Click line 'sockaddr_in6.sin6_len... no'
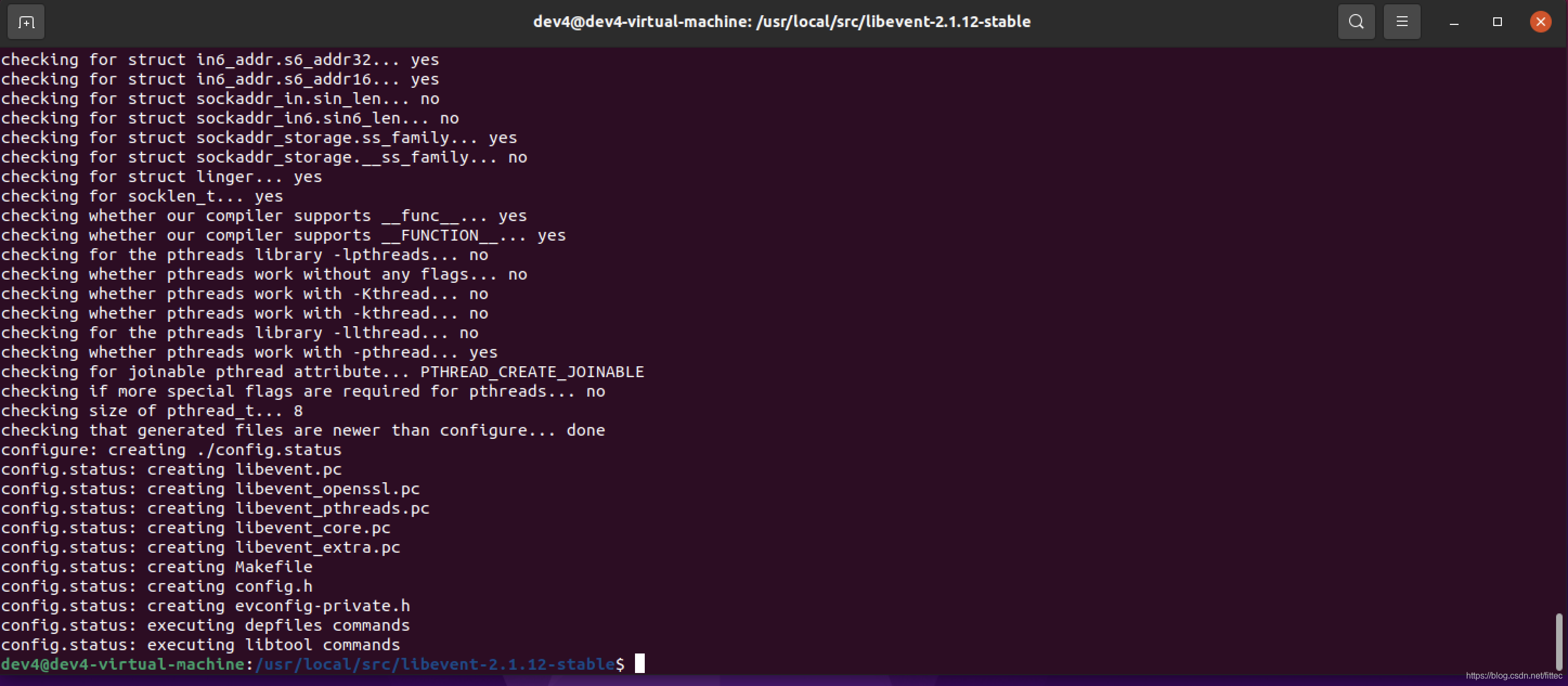The height and width of the screenshot is (686, 1568). click(x=230, y=119)
